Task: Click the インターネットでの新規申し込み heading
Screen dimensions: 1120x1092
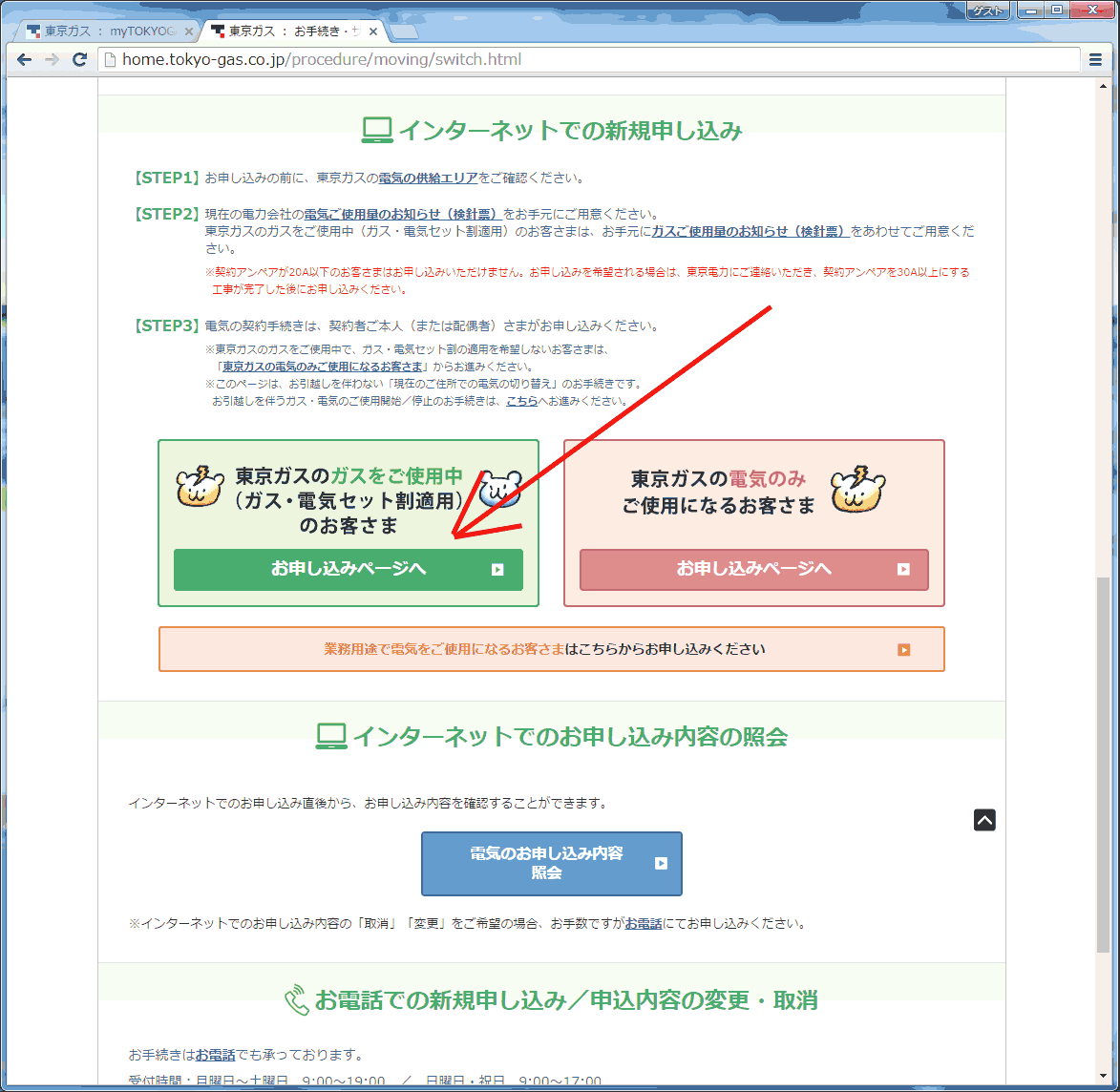Action: click(x=552, y=131)
